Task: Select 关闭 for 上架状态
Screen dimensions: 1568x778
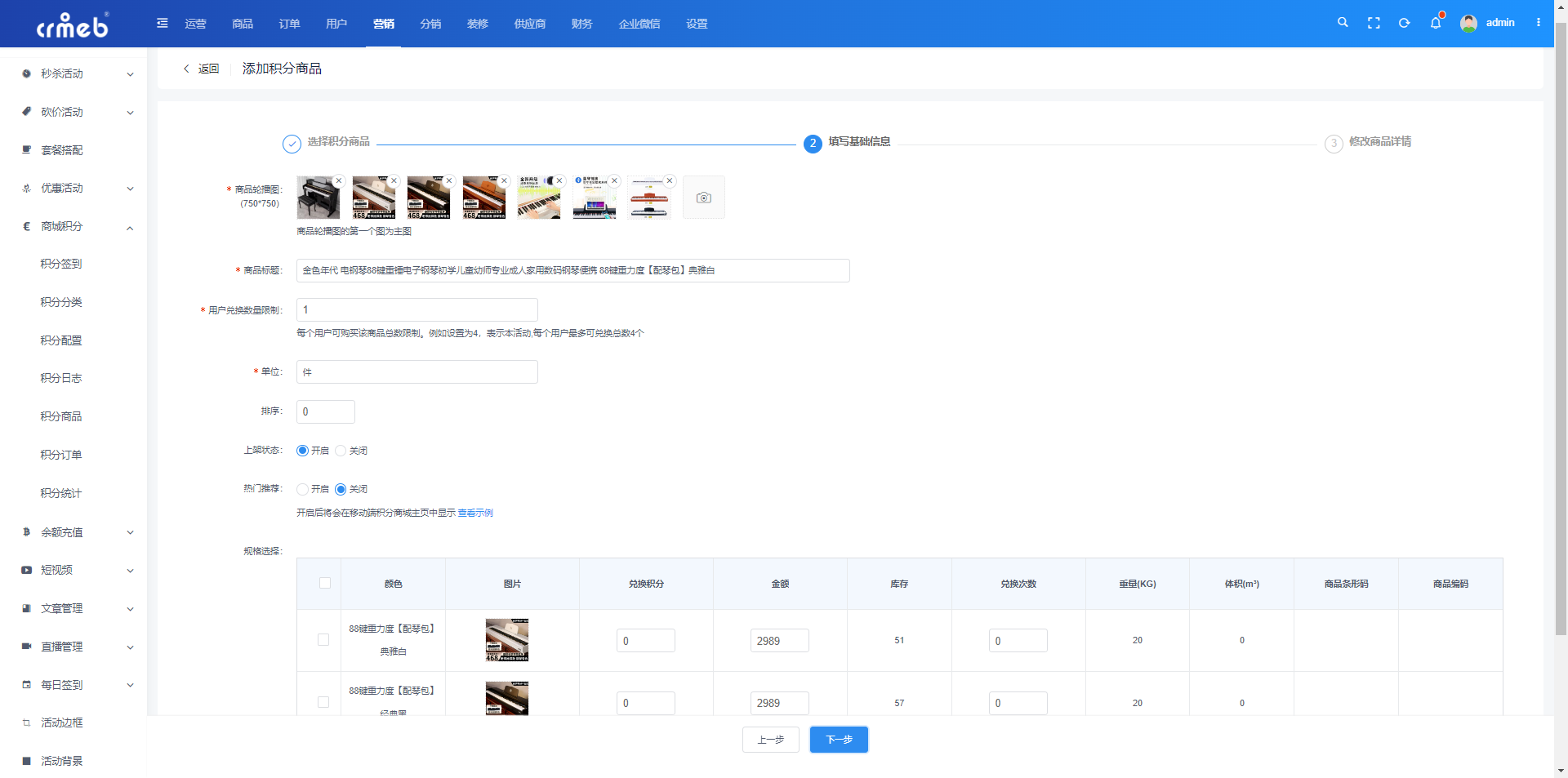Action: coord(351,451)
